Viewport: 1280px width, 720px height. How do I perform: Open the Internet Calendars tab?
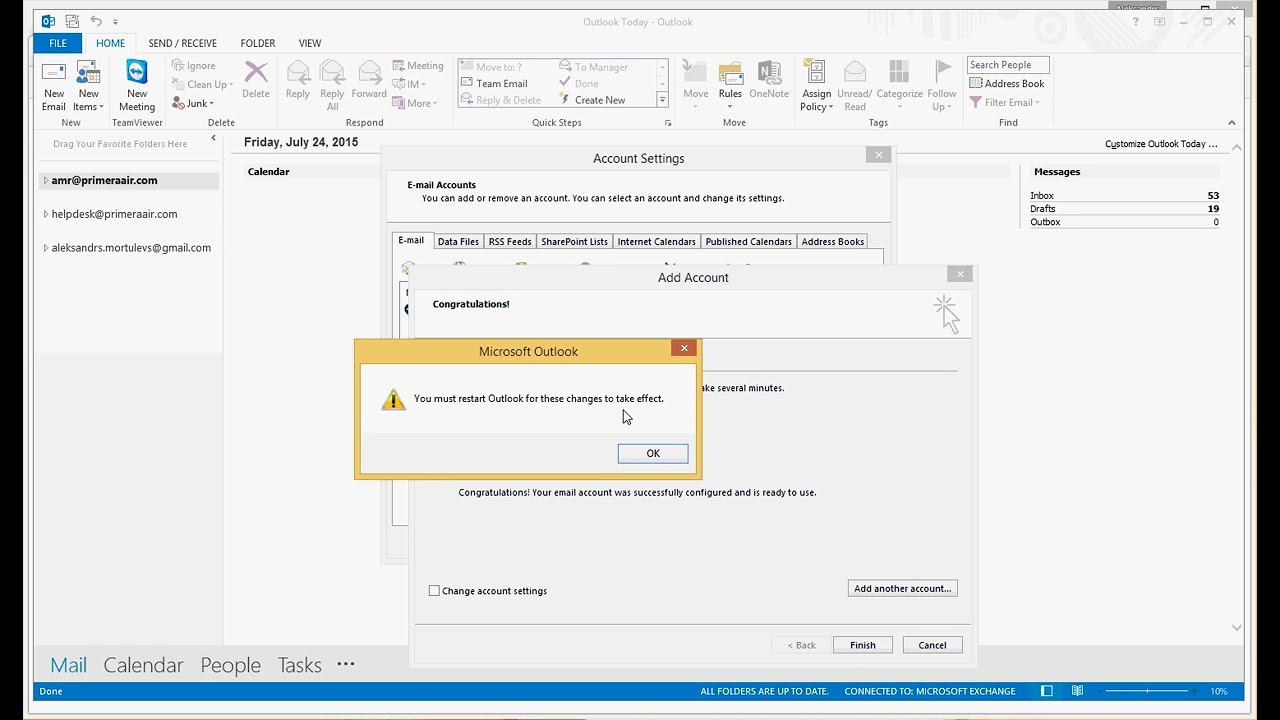[656, 242]
